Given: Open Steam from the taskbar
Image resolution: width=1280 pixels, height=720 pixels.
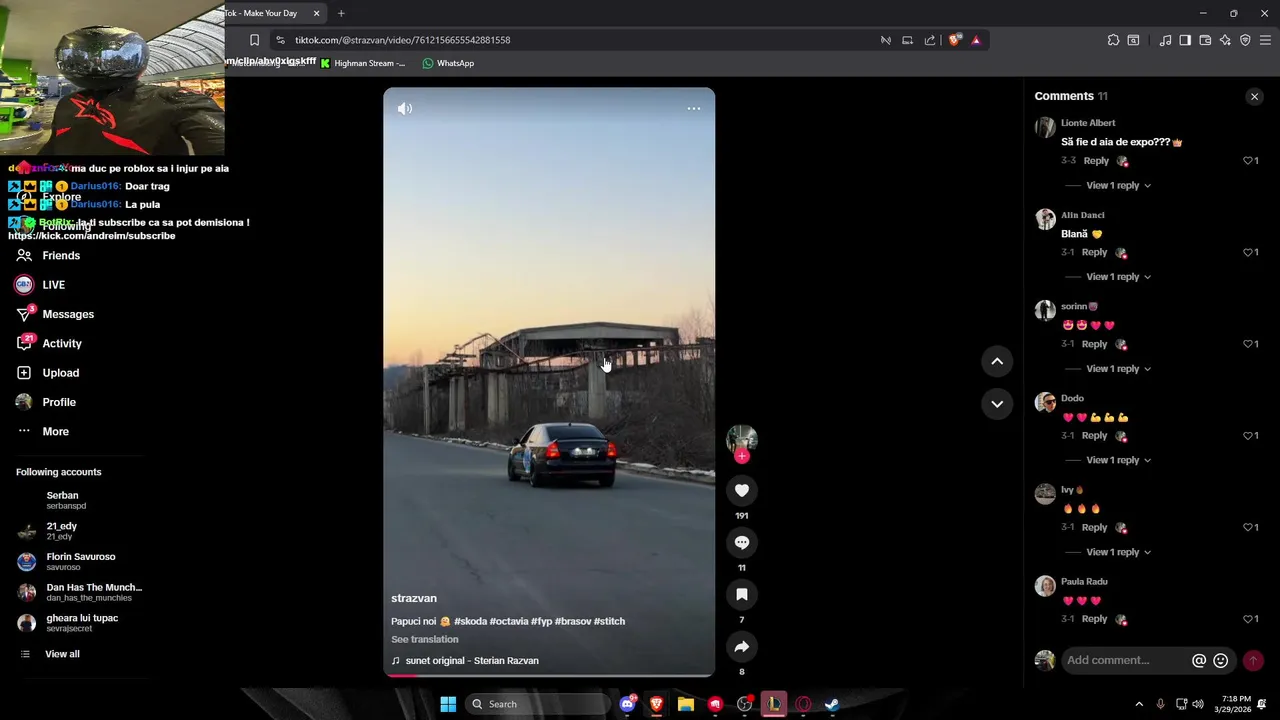Looking at the screenshot, I should tap(831, 704).
